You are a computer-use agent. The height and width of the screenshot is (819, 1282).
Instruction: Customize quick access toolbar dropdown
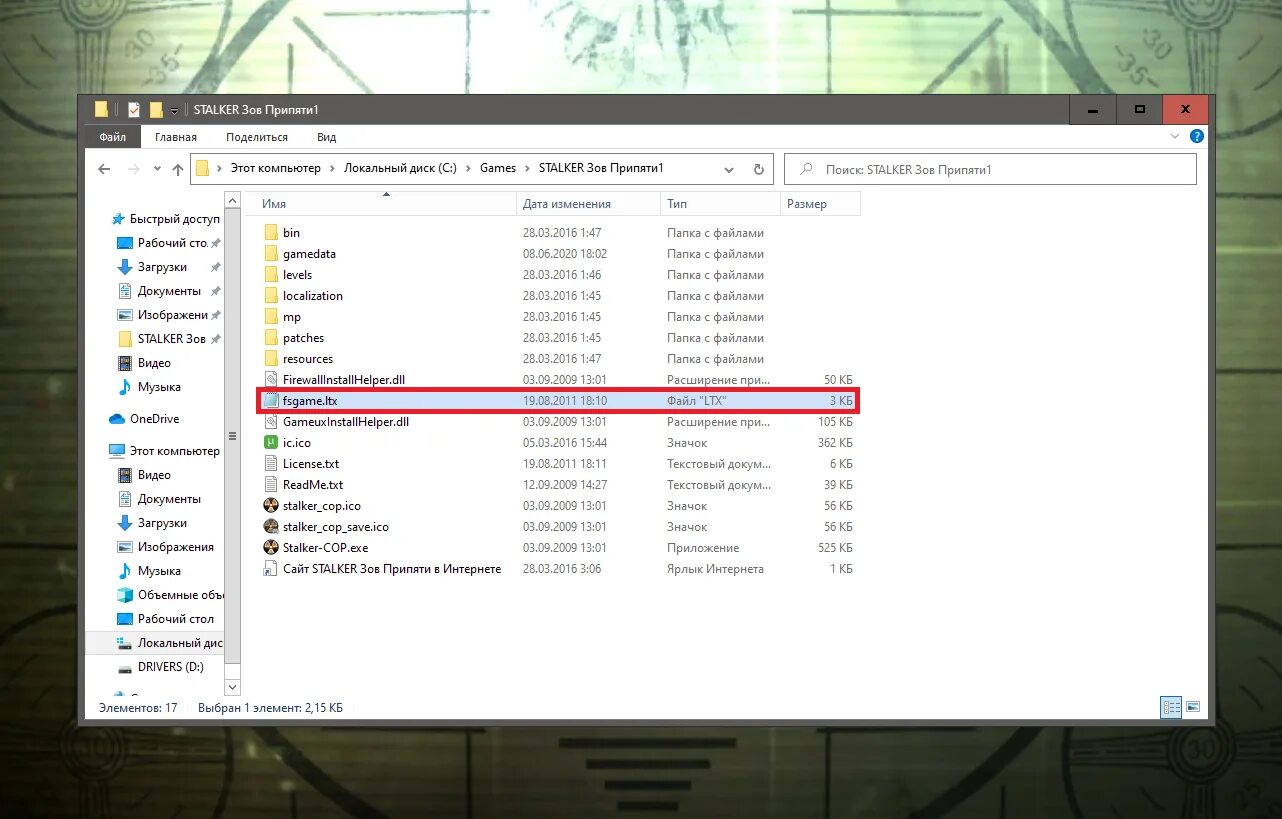tap(174, 110)
